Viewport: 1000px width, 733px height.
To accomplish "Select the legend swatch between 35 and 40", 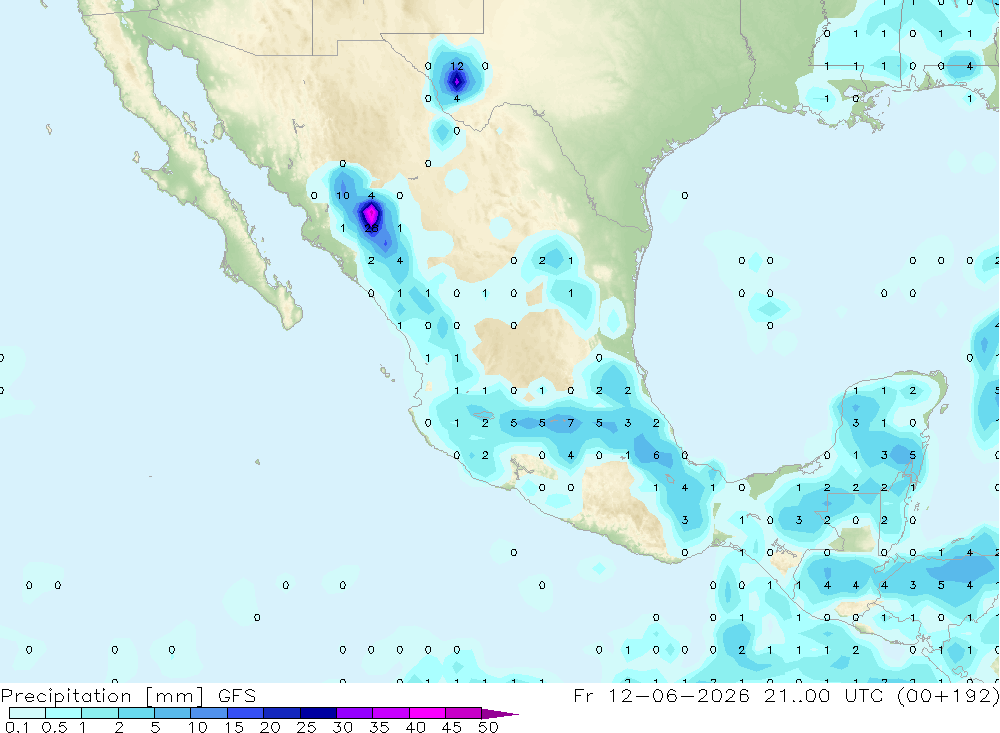I will point(391,713).
